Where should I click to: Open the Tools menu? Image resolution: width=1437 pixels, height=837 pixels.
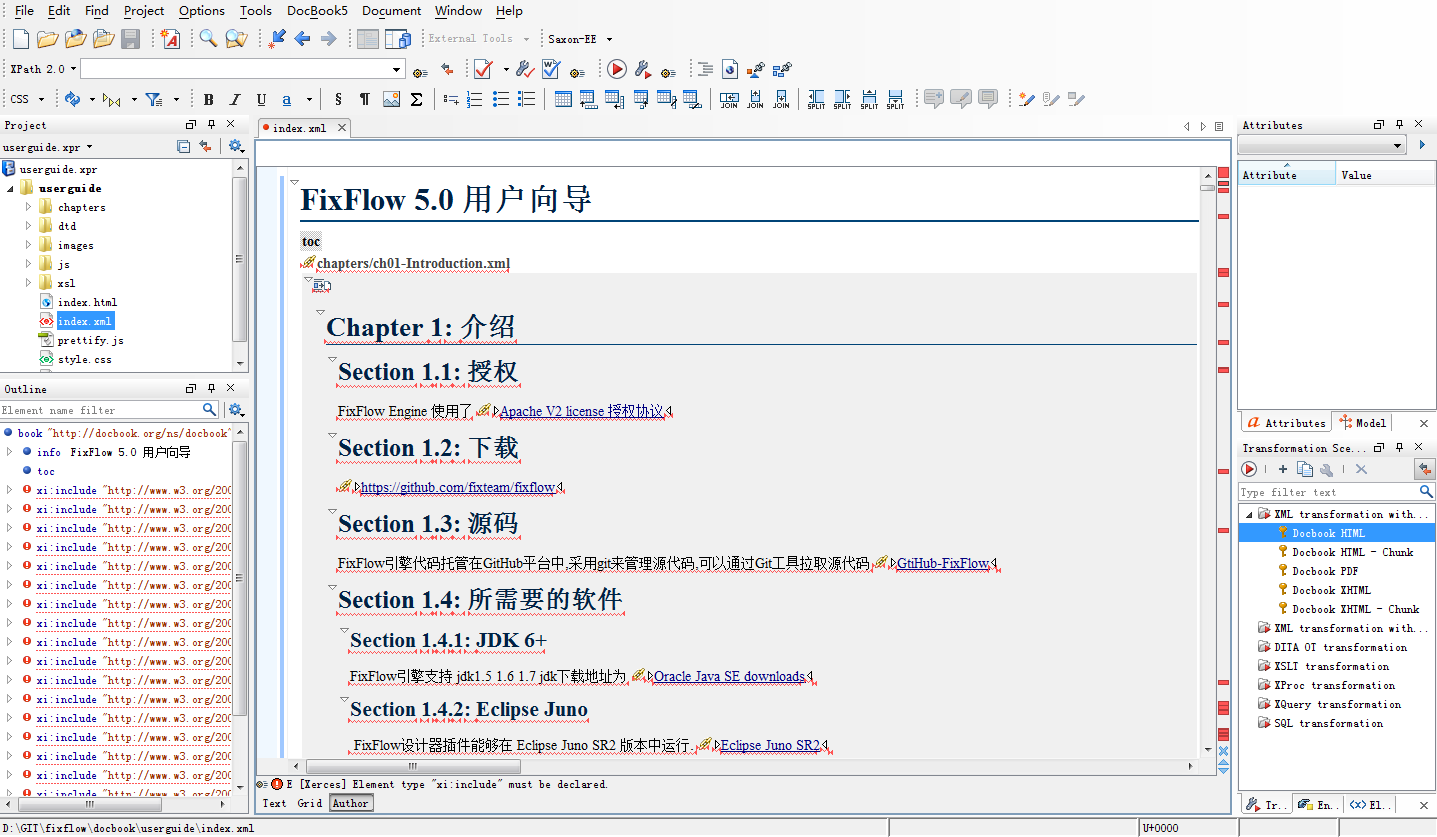click(x=256, y=11)
